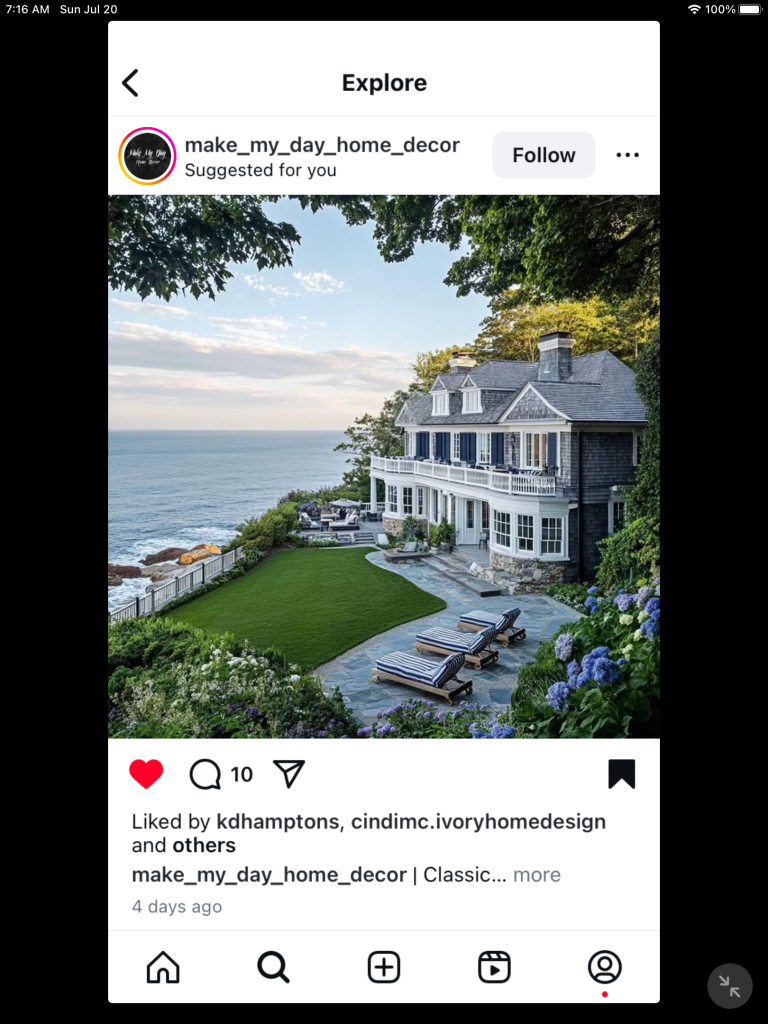This screenshot has height=1024, width=768.
Task: Open kdhamptons profile from likes
Action: coord(278,822)
